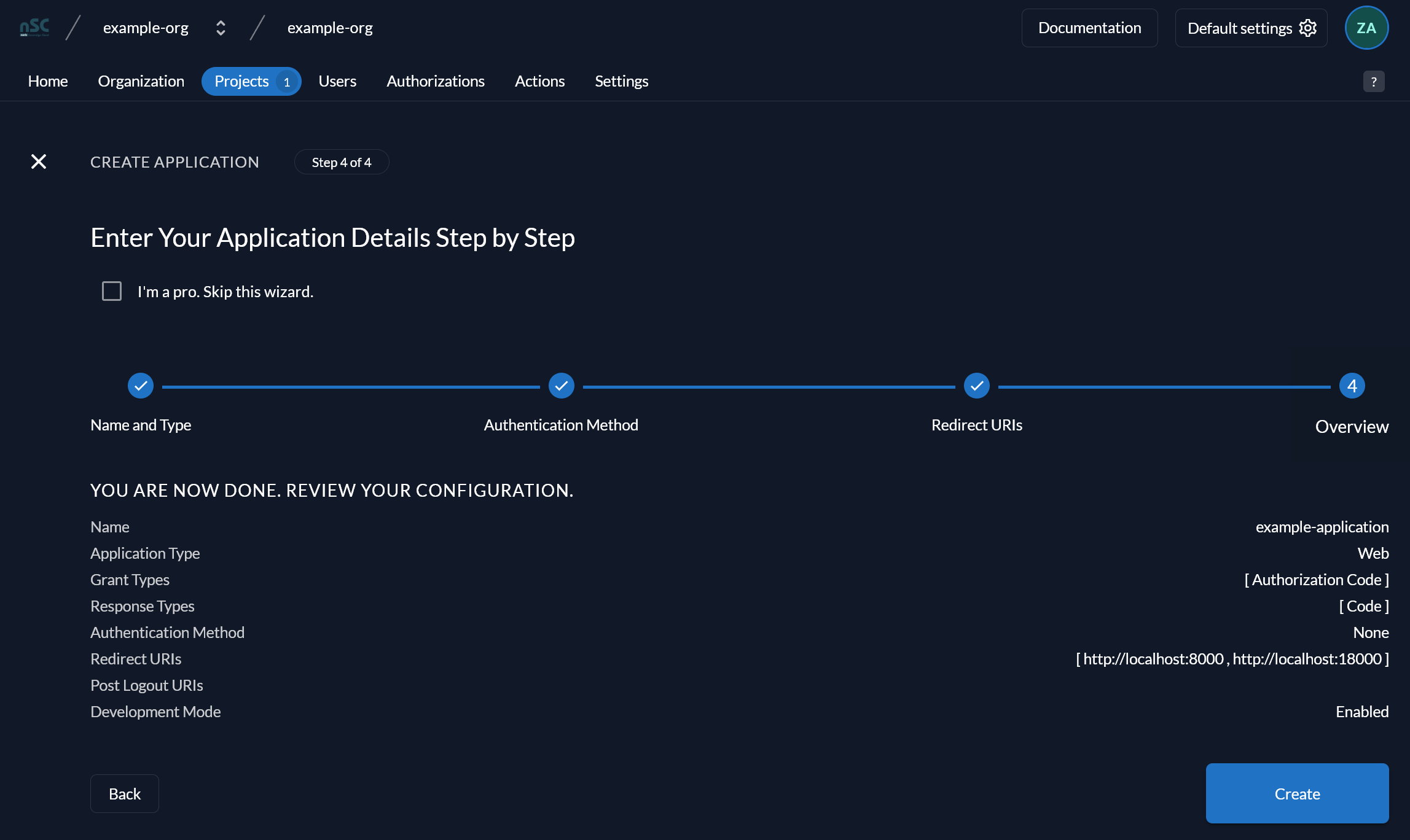This screenshot has width=1410, height=840.
Task: Click the second example-org breadcrumb
Action: pos(330,28)
